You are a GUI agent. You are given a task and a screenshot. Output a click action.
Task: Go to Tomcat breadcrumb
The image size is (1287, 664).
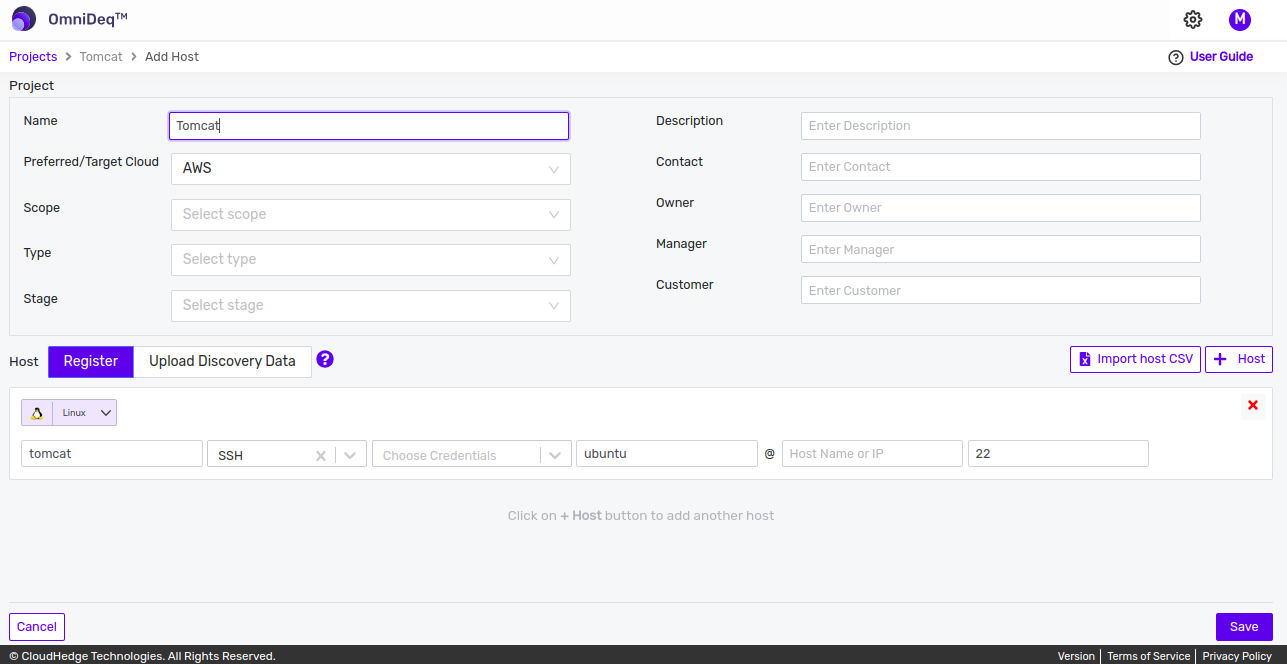pos(101,57)
